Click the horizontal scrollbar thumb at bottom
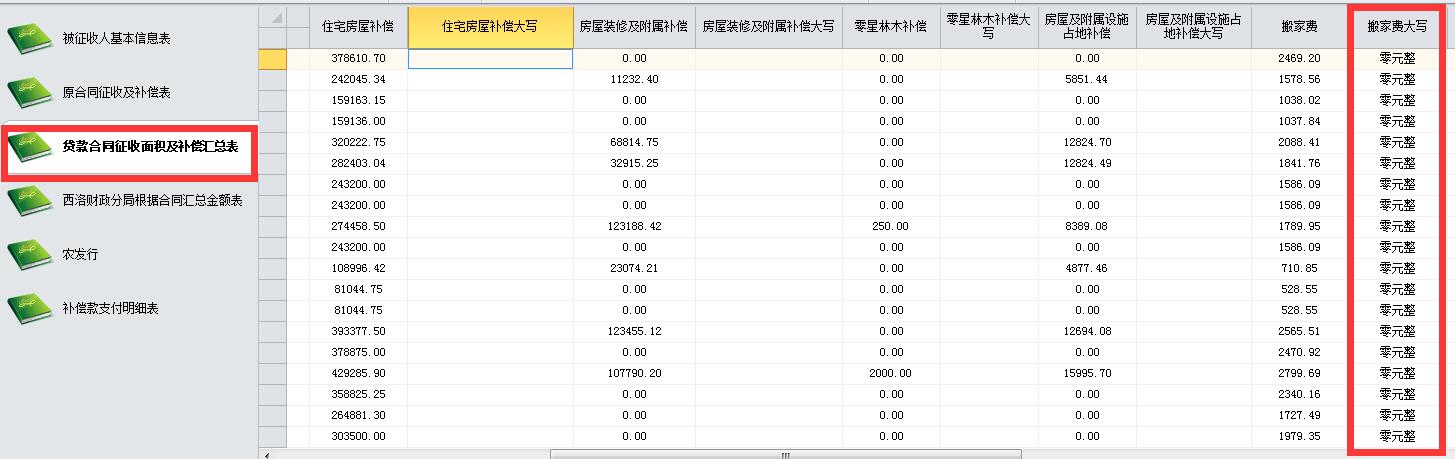The height and width of the screenshot is (459, 1455). tap(785, 454)
